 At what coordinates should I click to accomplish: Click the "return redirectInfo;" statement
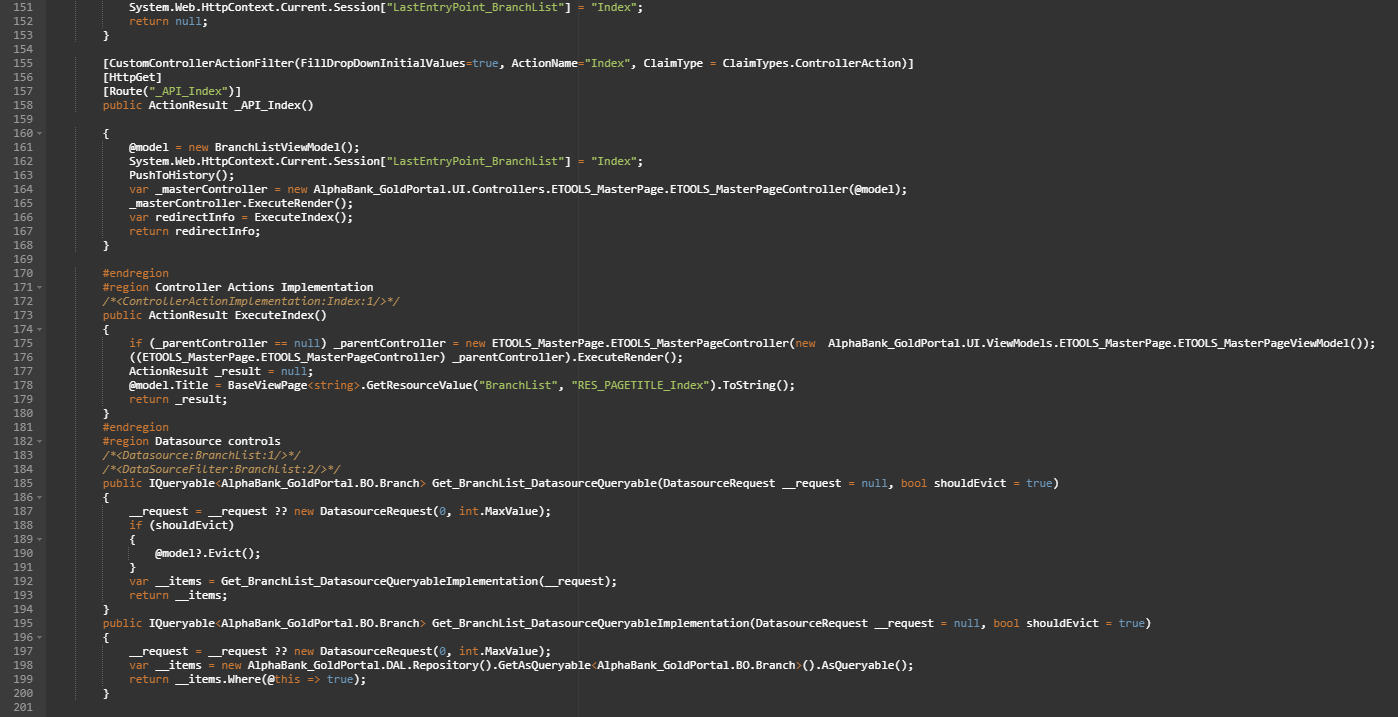pyautogui.click(x=194, y=231)
